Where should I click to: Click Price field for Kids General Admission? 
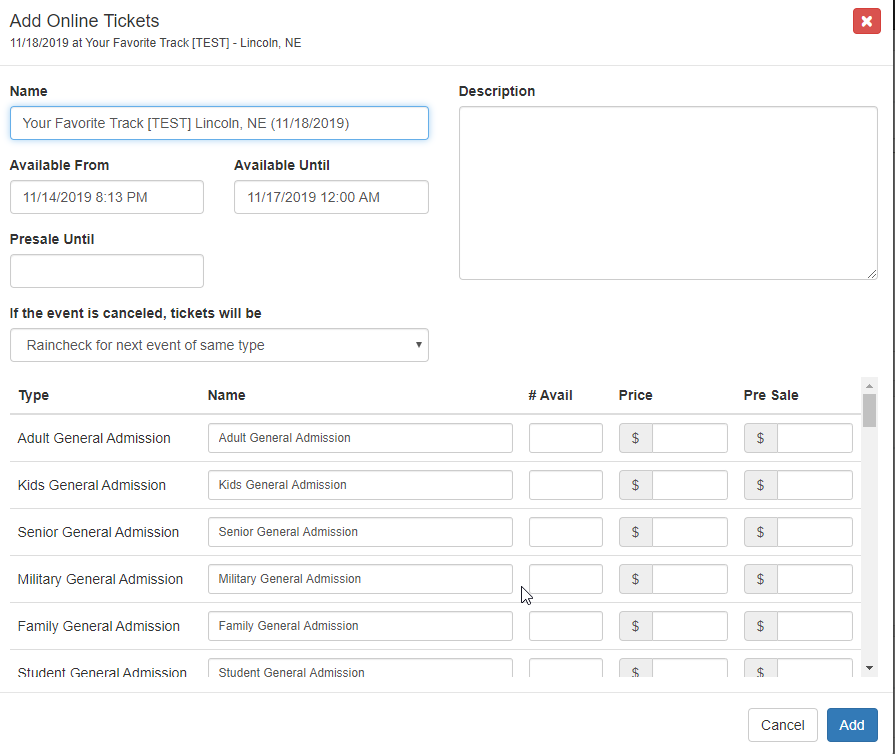point(689,485)
